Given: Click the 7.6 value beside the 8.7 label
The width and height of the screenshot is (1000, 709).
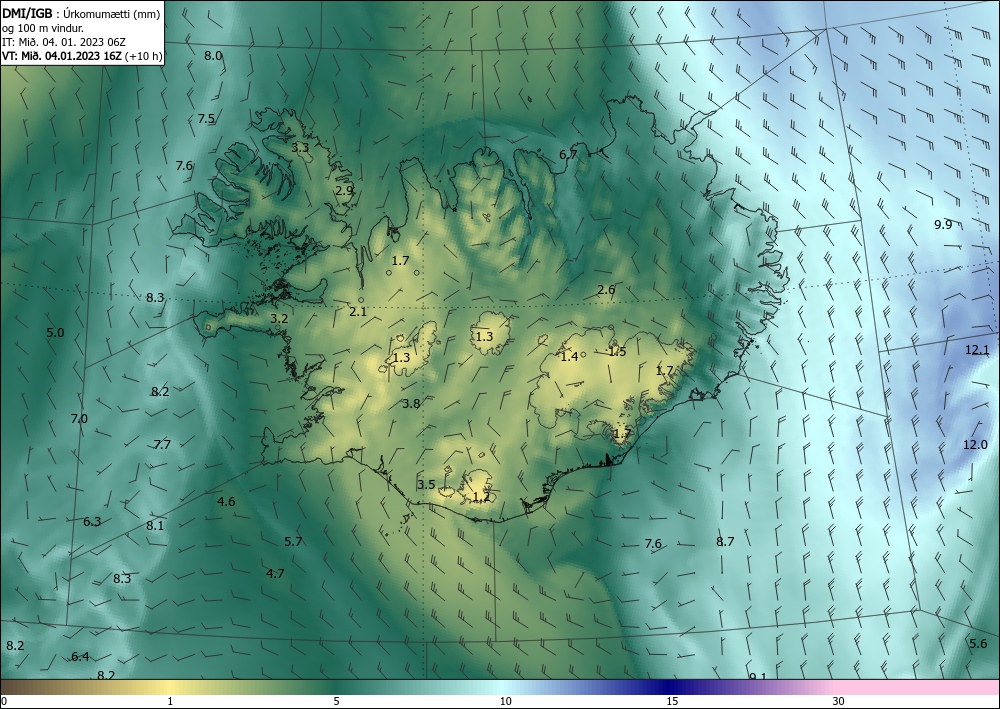Looking at the screenshot, I should click(653, 543).
